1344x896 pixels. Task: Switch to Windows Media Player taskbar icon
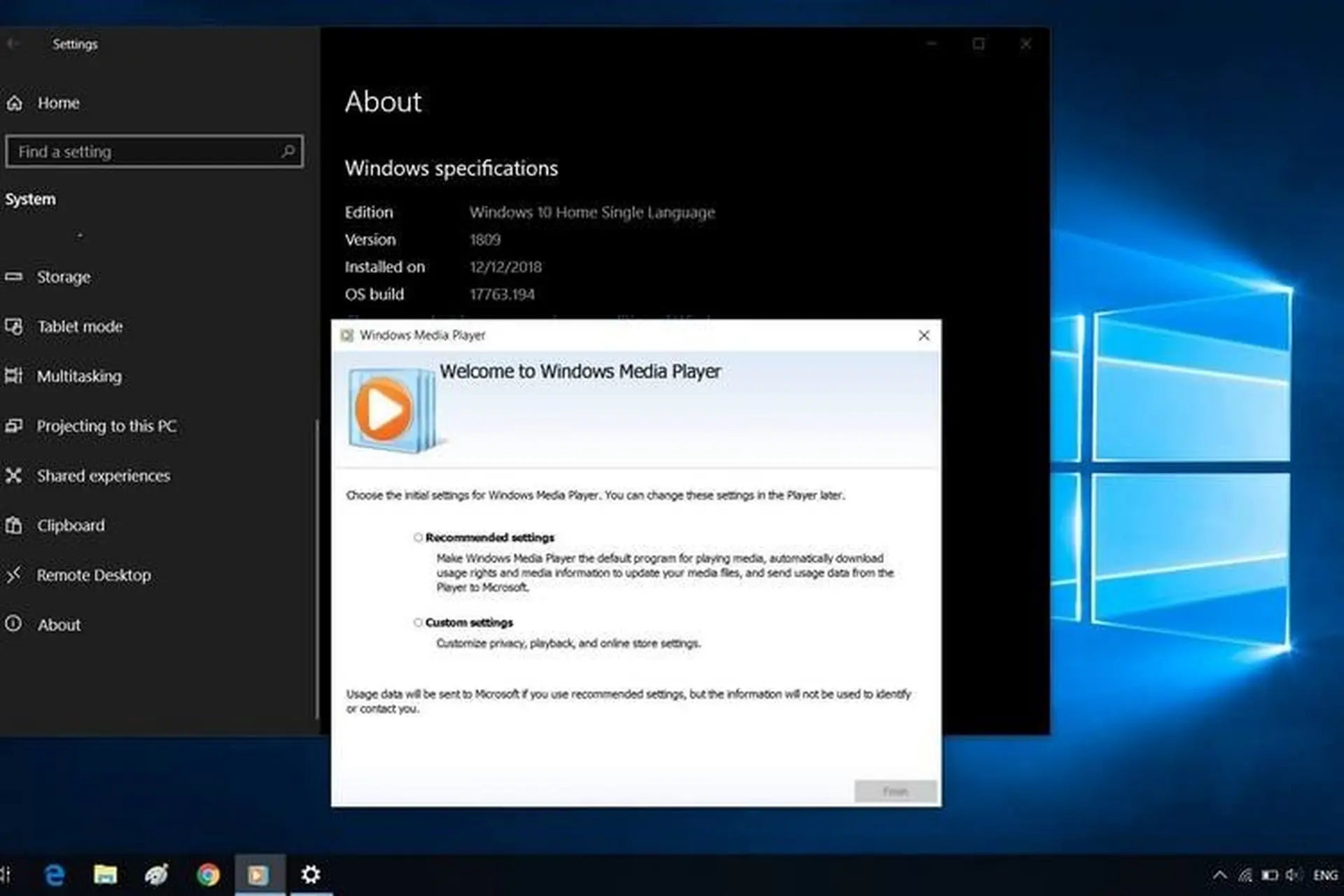coord(259,875)
